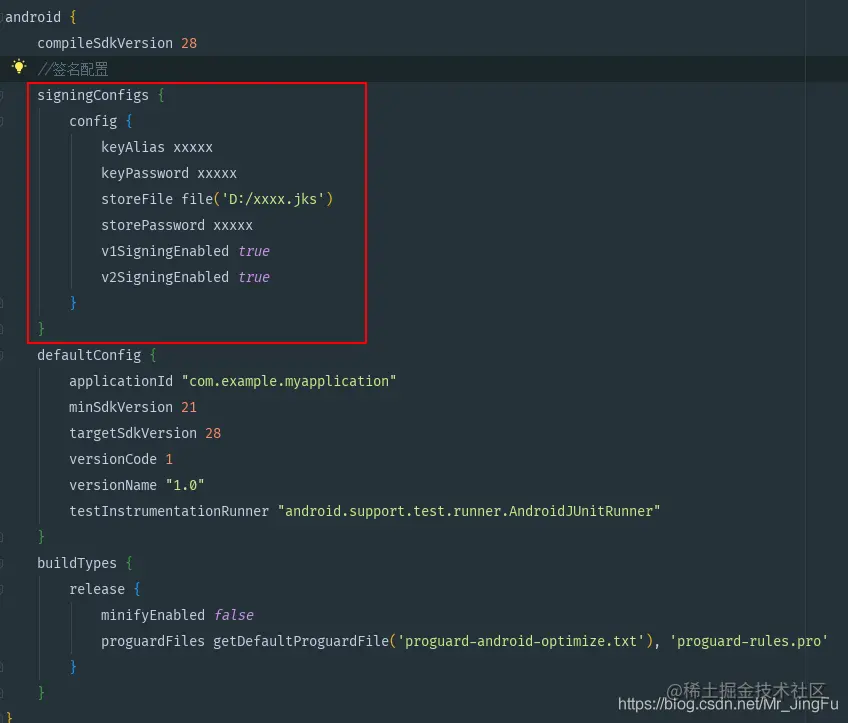The height and width of the screenshot is (723, 848).
Task: Click the 'android' keyword on the first line
Action: [33, 17]
